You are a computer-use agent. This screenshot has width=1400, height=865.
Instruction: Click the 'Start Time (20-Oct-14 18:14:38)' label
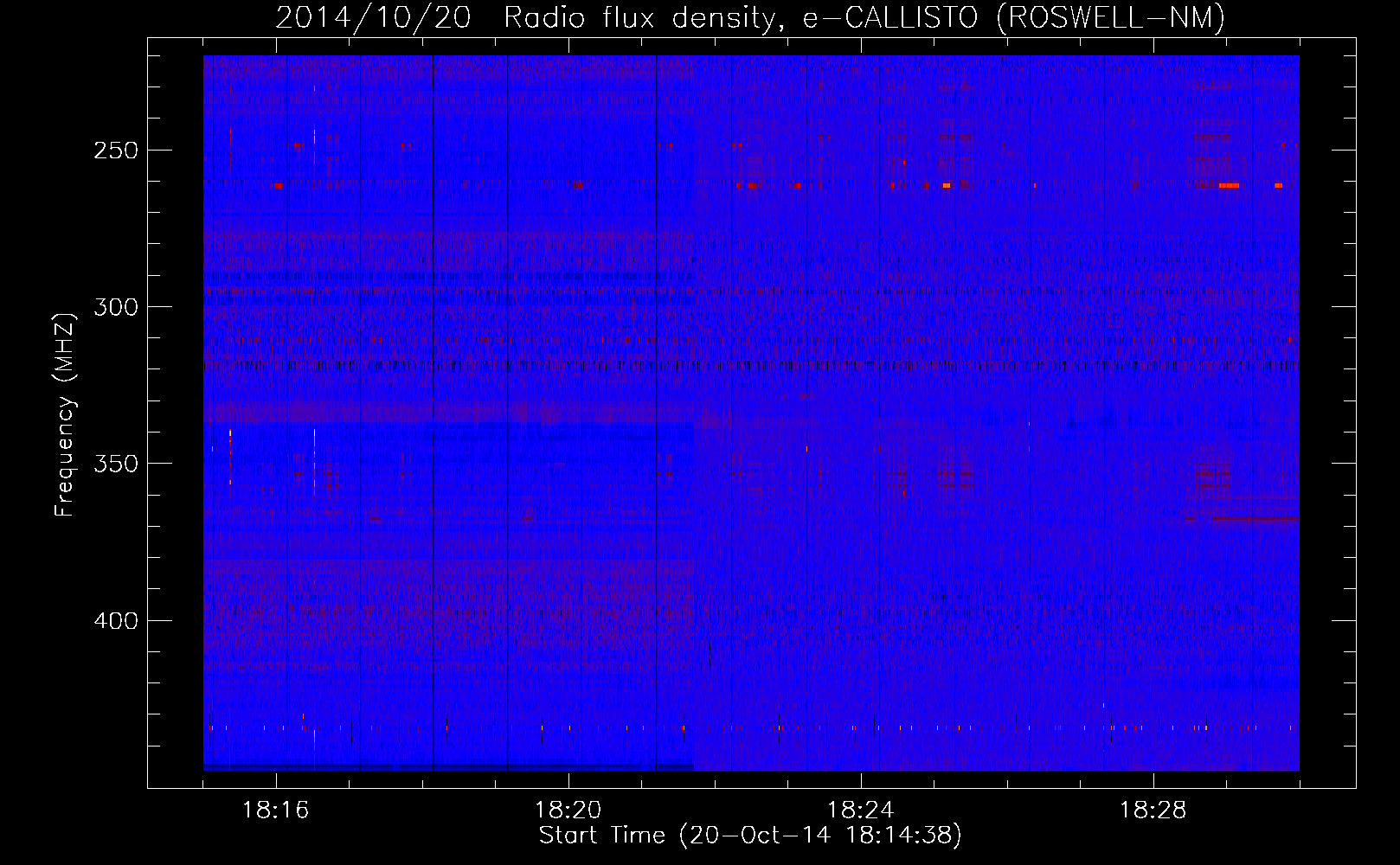pyautogui.click(x=750, y=836)
